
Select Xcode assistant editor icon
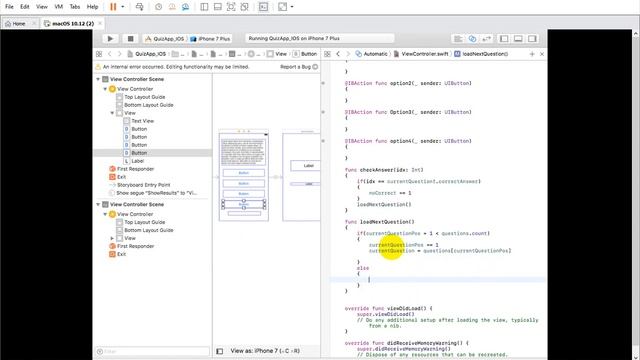pyautogui.click(x=472, y=39)
